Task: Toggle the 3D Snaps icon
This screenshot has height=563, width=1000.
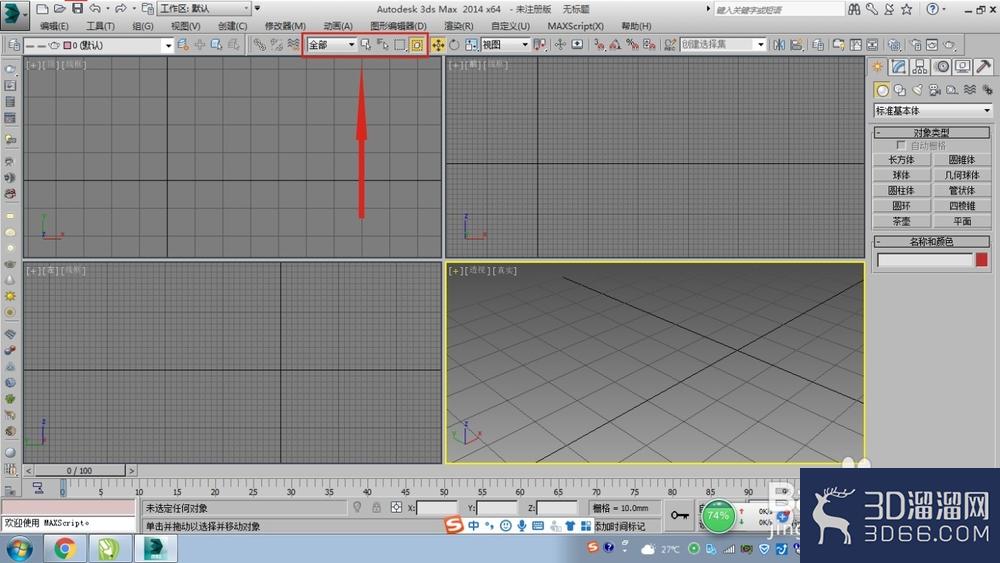Action: click(x=599, y=45)
